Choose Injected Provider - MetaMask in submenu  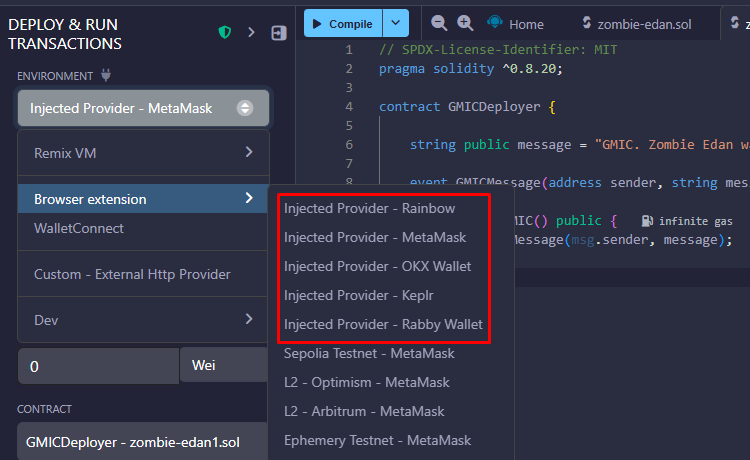(x=375, y=238)
